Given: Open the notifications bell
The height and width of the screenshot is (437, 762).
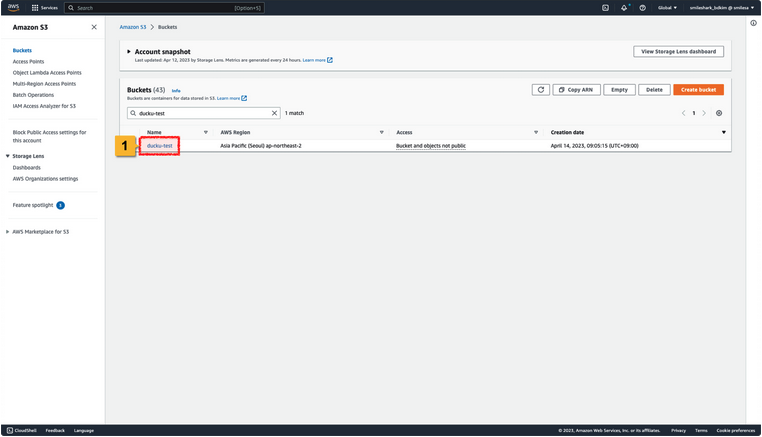Looking at the screenshot, I should click(x=624, y=7).
